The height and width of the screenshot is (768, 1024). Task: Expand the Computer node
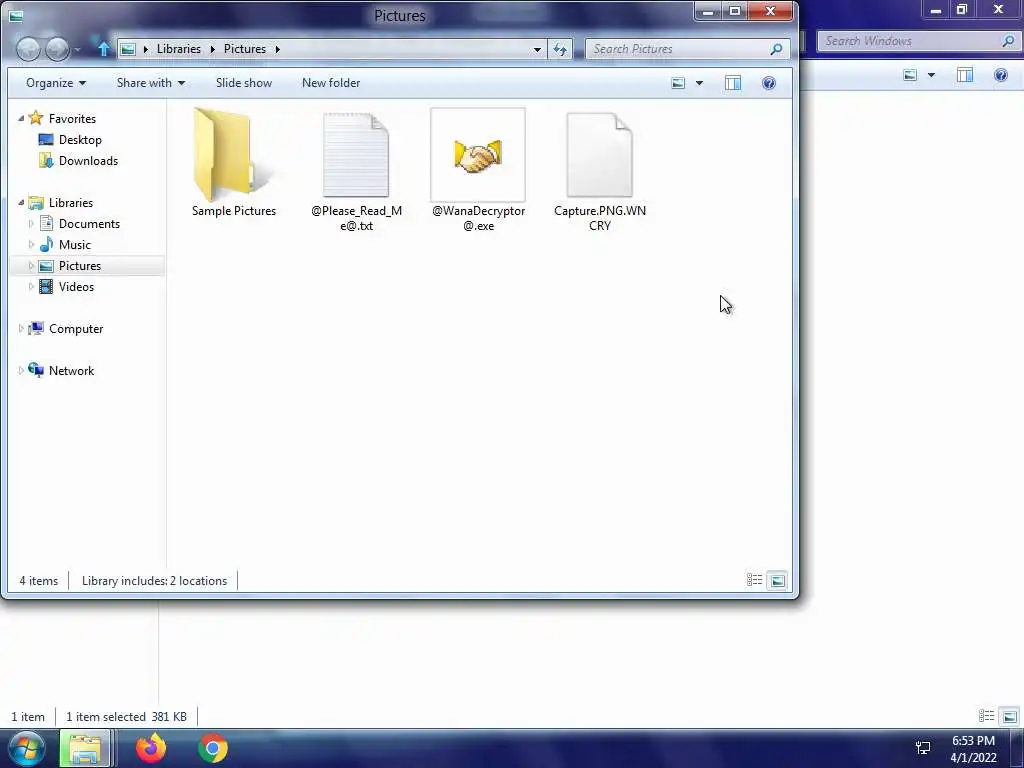21,328
